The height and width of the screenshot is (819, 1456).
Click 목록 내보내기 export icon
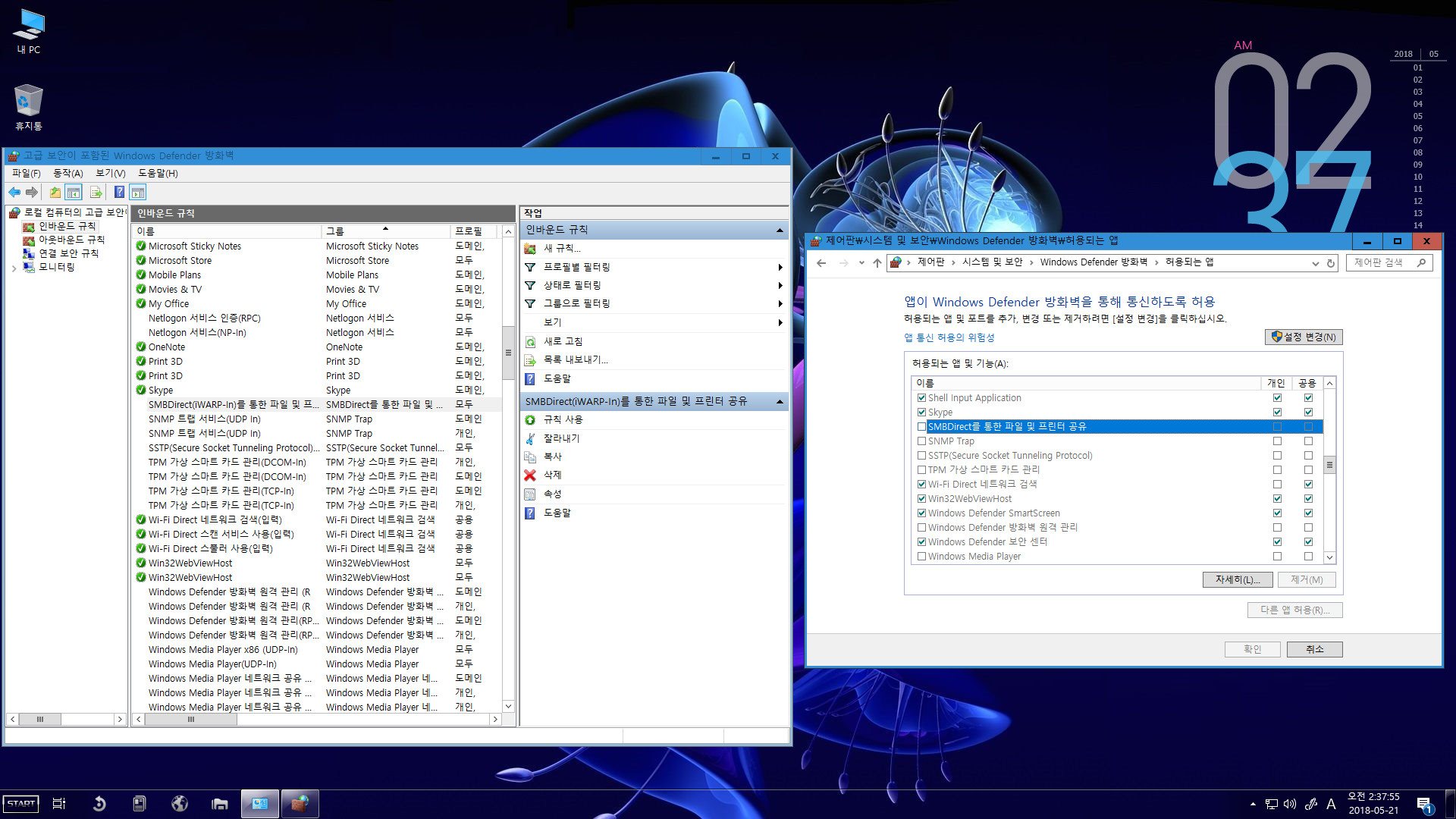coord(530,360)
